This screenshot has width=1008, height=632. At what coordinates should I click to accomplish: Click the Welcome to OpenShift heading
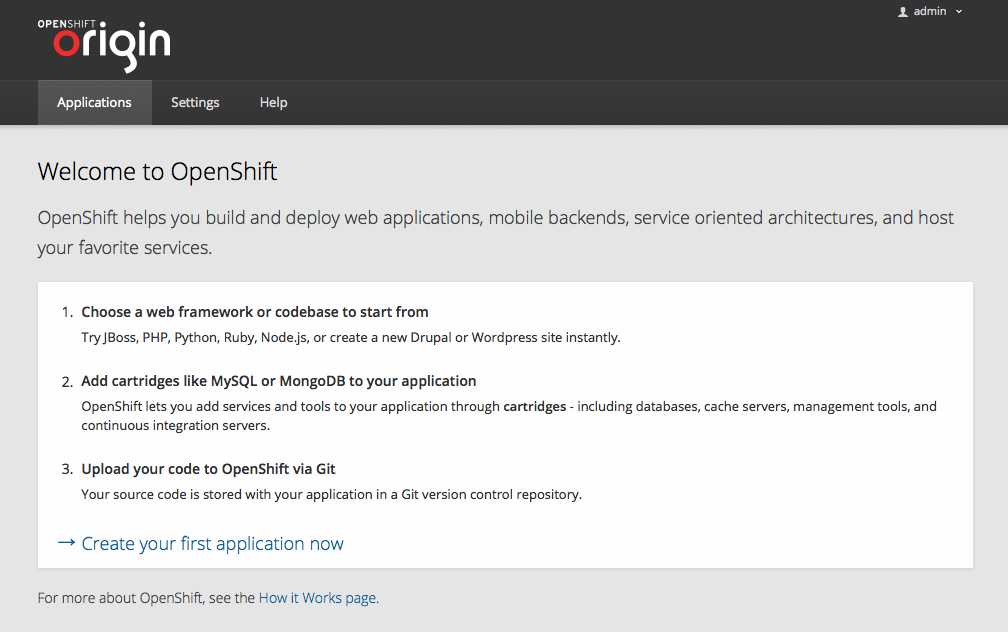pos(157,172)
